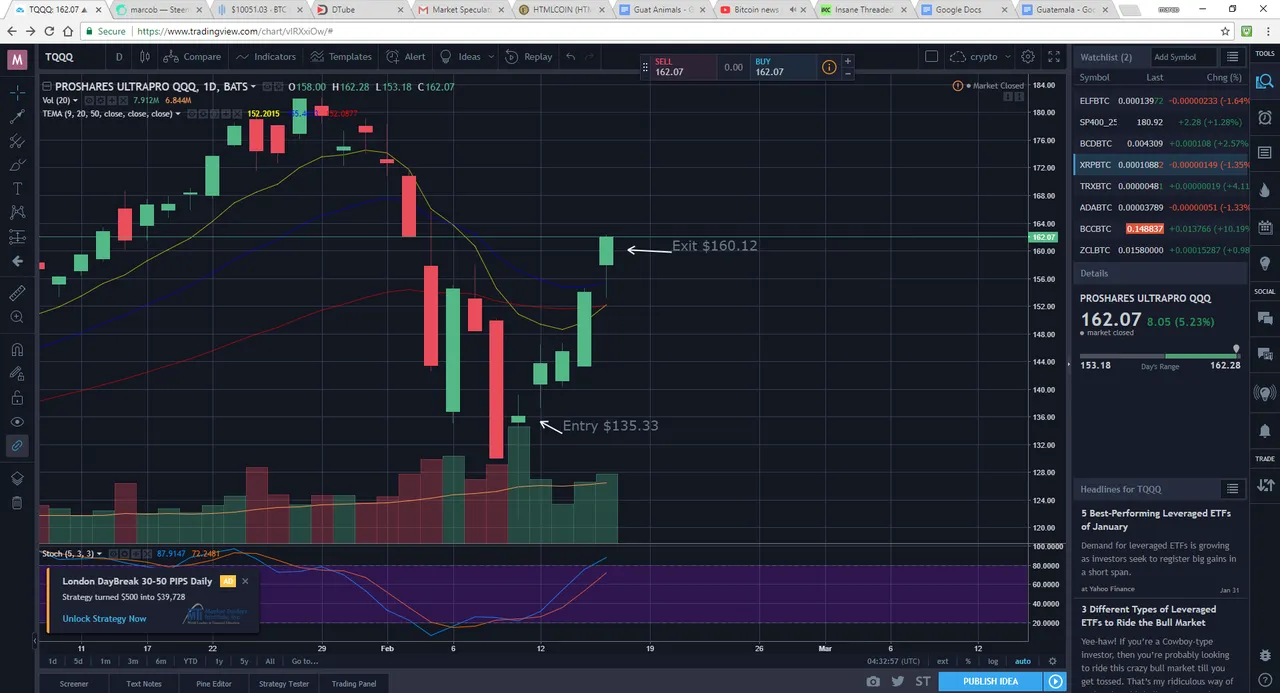Viewport: 1280px width, 693px height.
Task: Open the Strategy Tester tab
Action: click(x=284, y=684)
